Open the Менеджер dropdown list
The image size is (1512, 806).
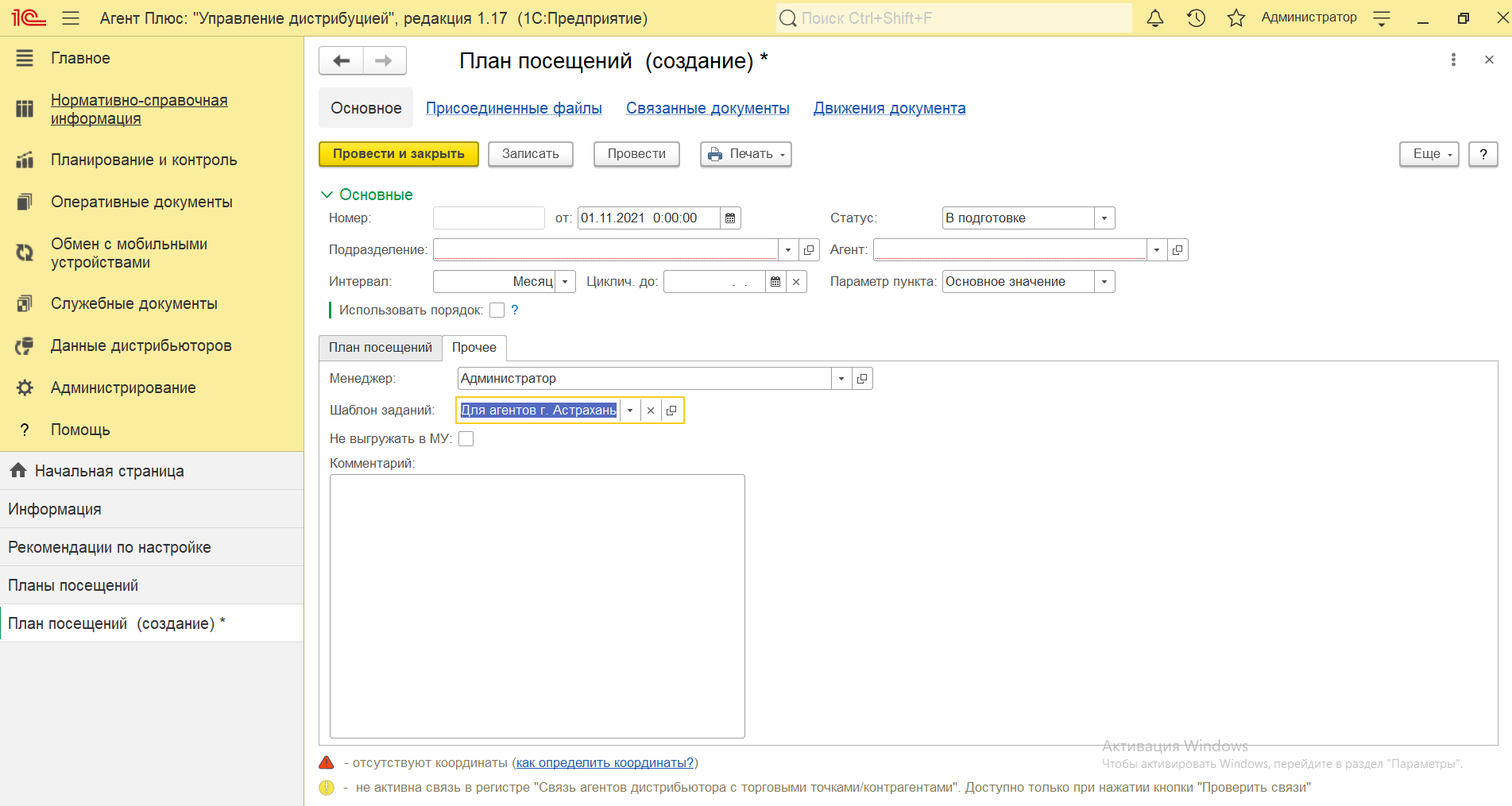tap(841, 378)
